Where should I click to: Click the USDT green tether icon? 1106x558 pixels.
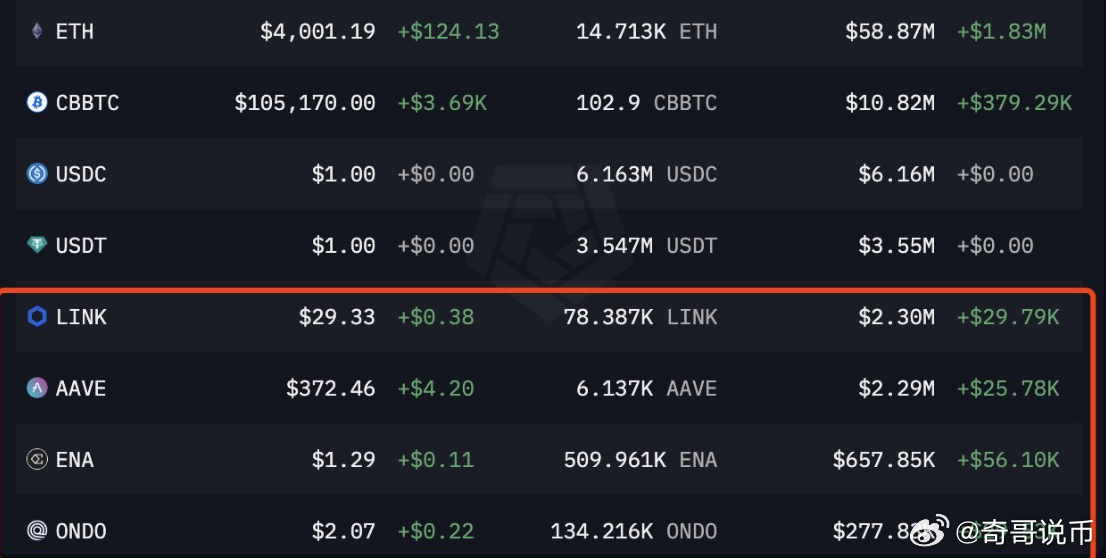click(x=37, y=245)
